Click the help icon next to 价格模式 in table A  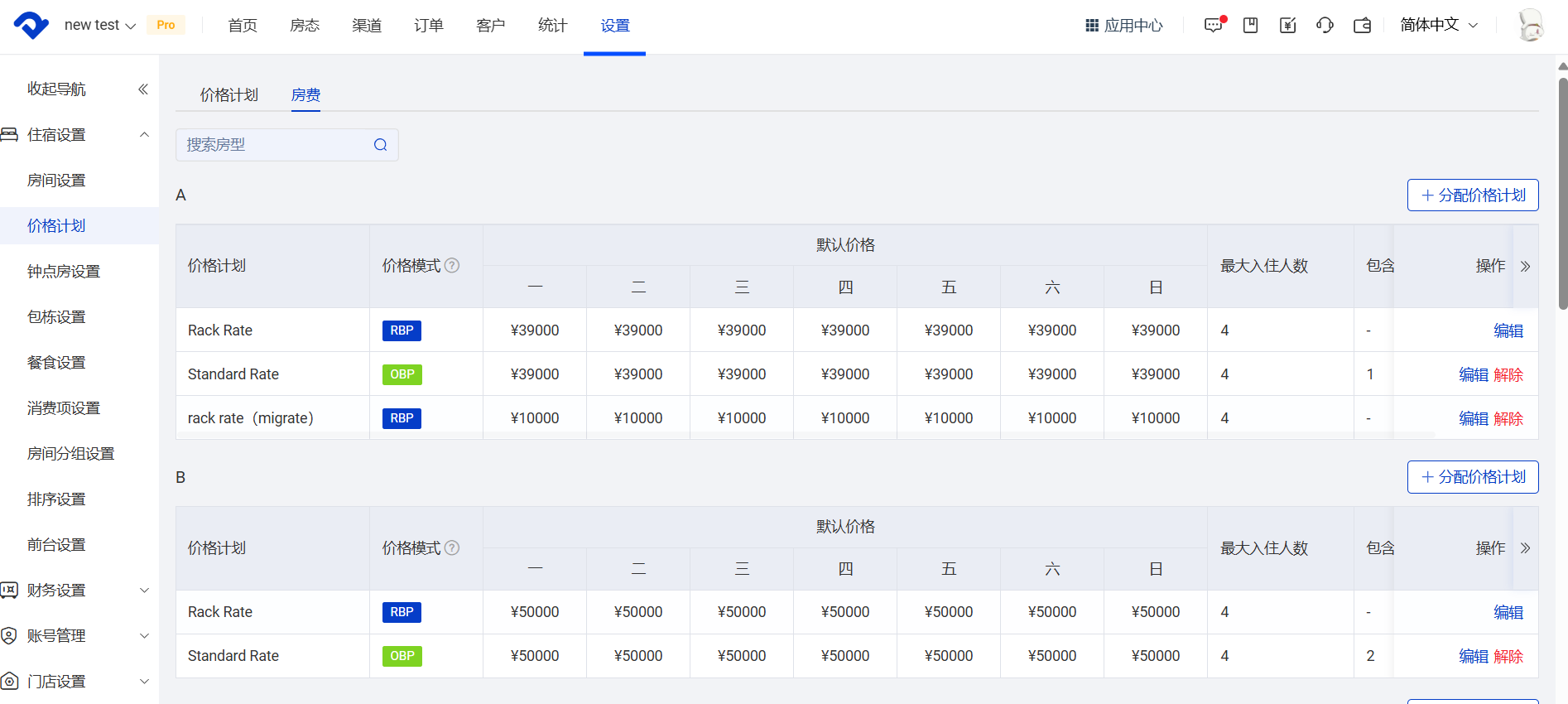[x=452, y=266]
